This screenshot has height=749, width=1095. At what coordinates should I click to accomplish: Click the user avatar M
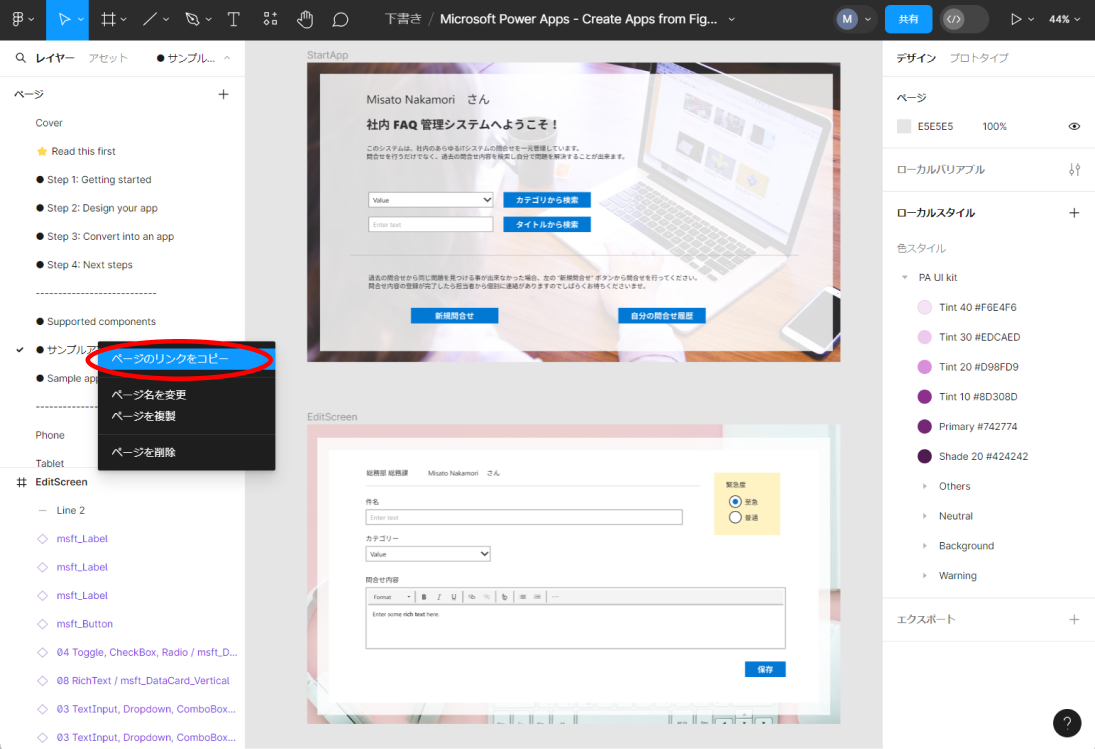[847, 20]
